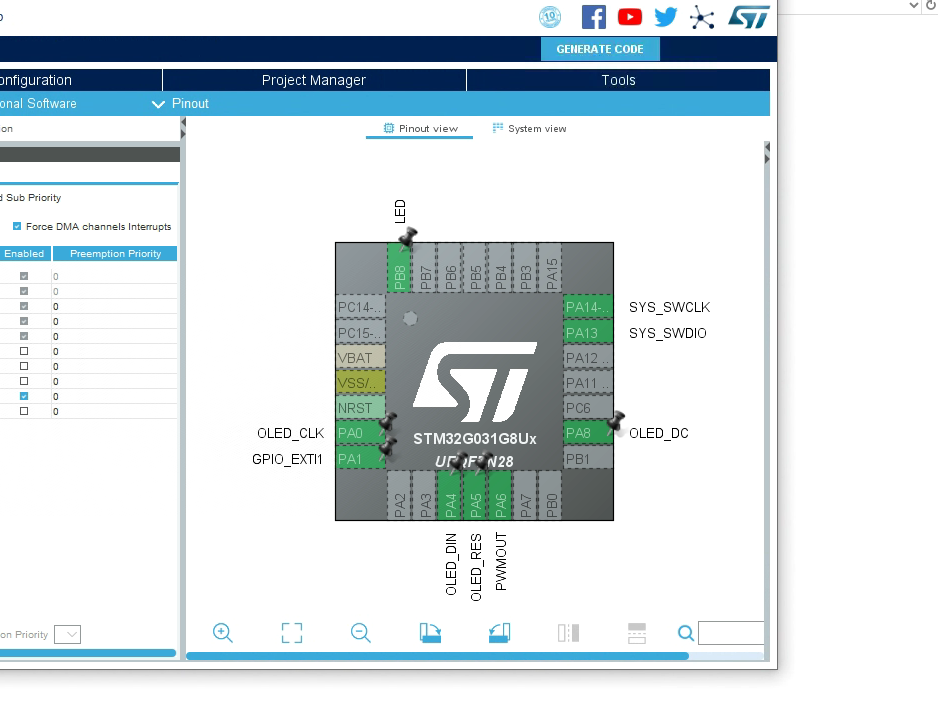
Task: Toggle Force DMA channels Interrupts checkbox
Action: (x=17, y=226)
